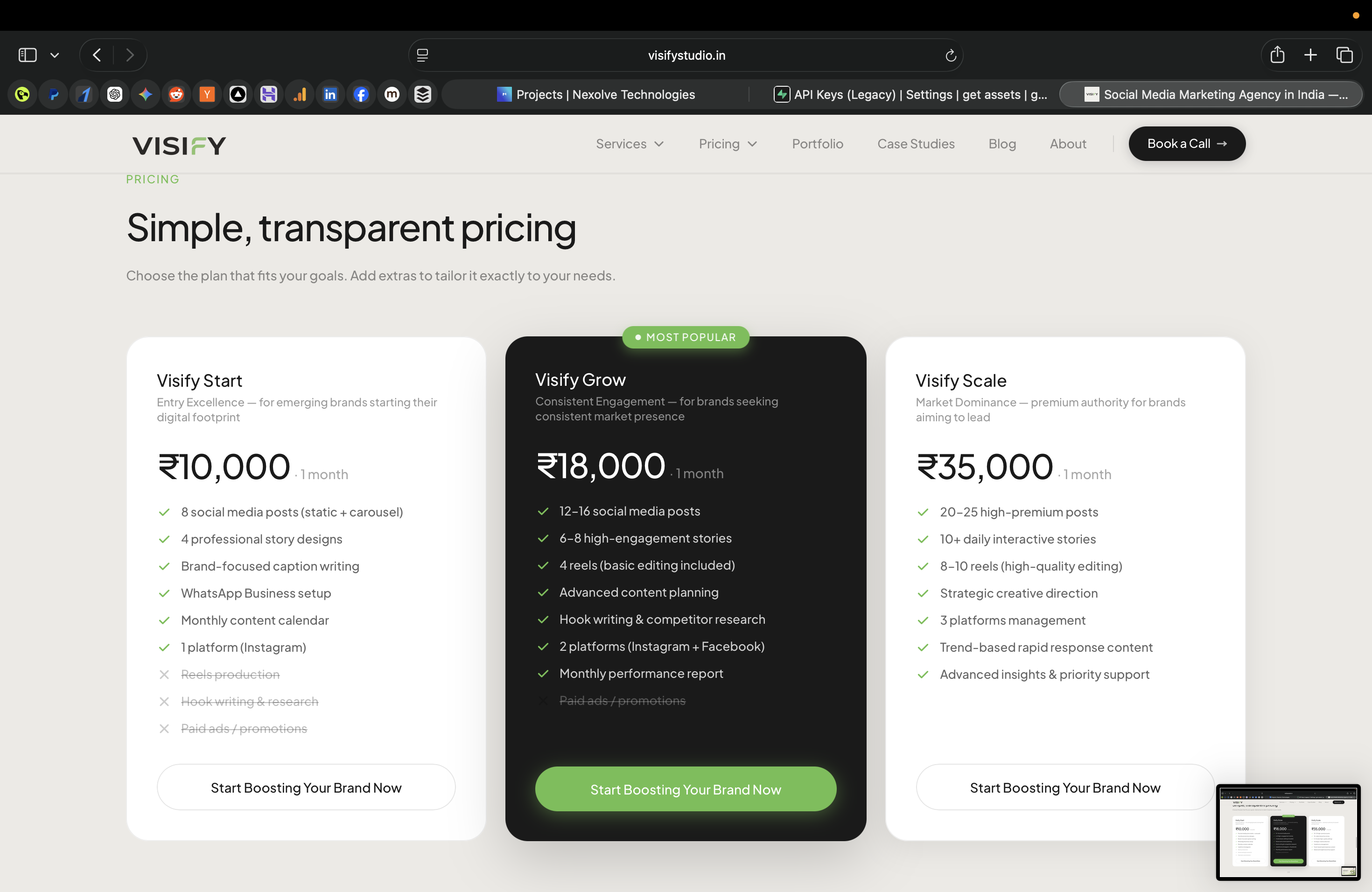1372x892 pixels.
Task: Switch to Projects | Nexolve Technologies tab
Action: coord(595,95)
